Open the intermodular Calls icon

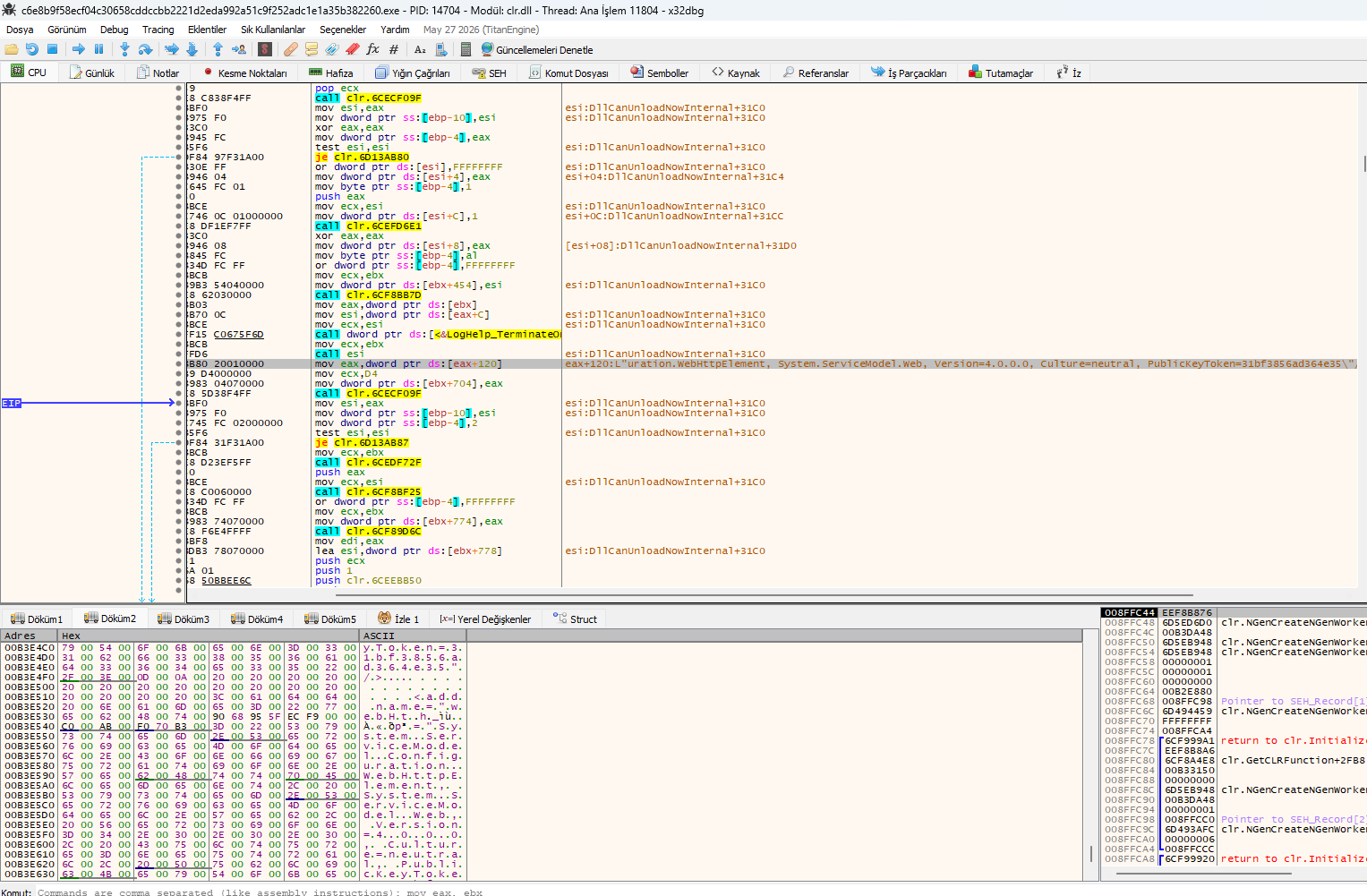coord(441,49)
